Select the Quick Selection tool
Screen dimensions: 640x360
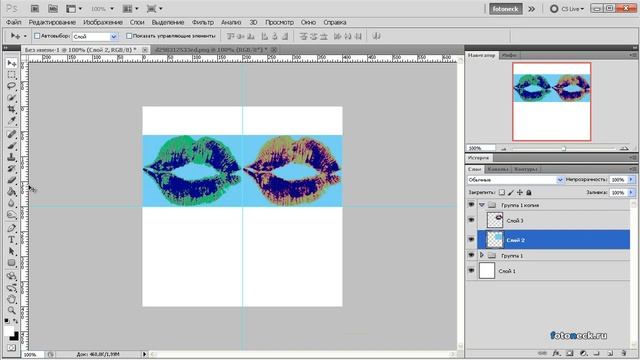(x=11, y=98)
